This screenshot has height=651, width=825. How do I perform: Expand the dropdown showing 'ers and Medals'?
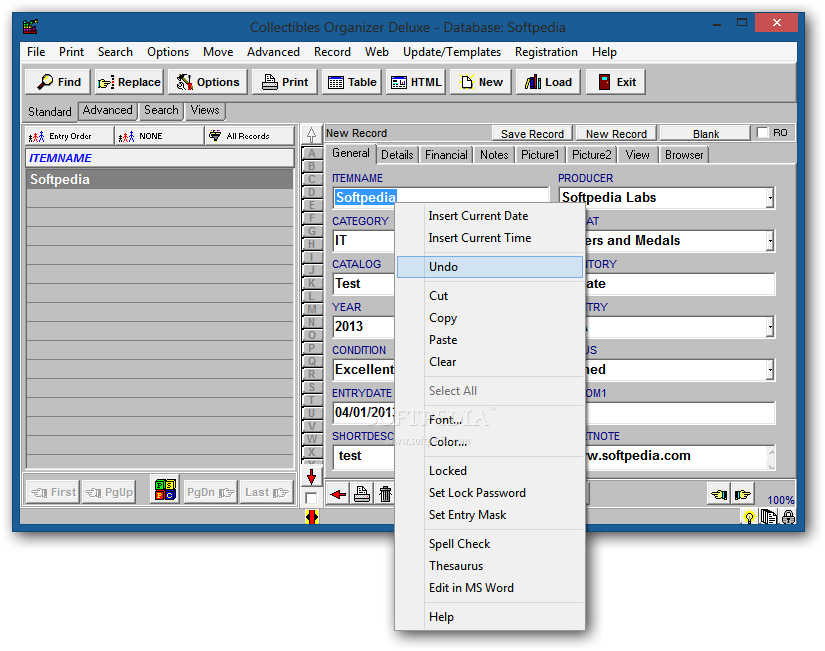(770, 241)
